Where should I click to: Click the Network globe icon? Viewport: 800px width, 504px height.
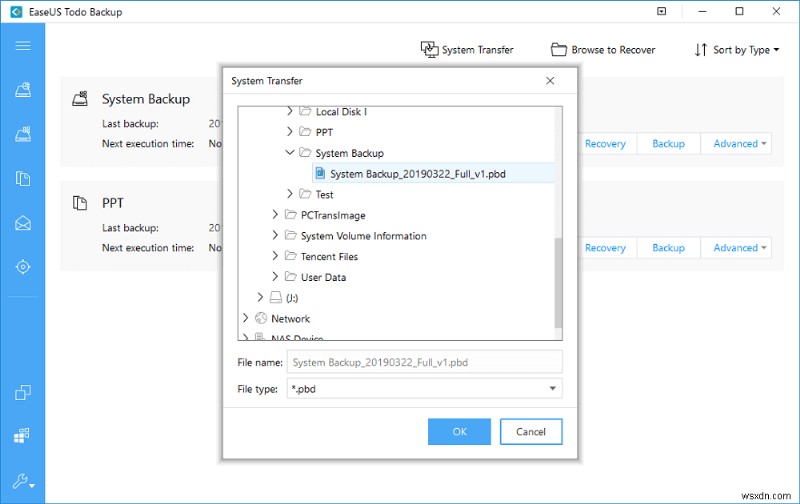261,318
